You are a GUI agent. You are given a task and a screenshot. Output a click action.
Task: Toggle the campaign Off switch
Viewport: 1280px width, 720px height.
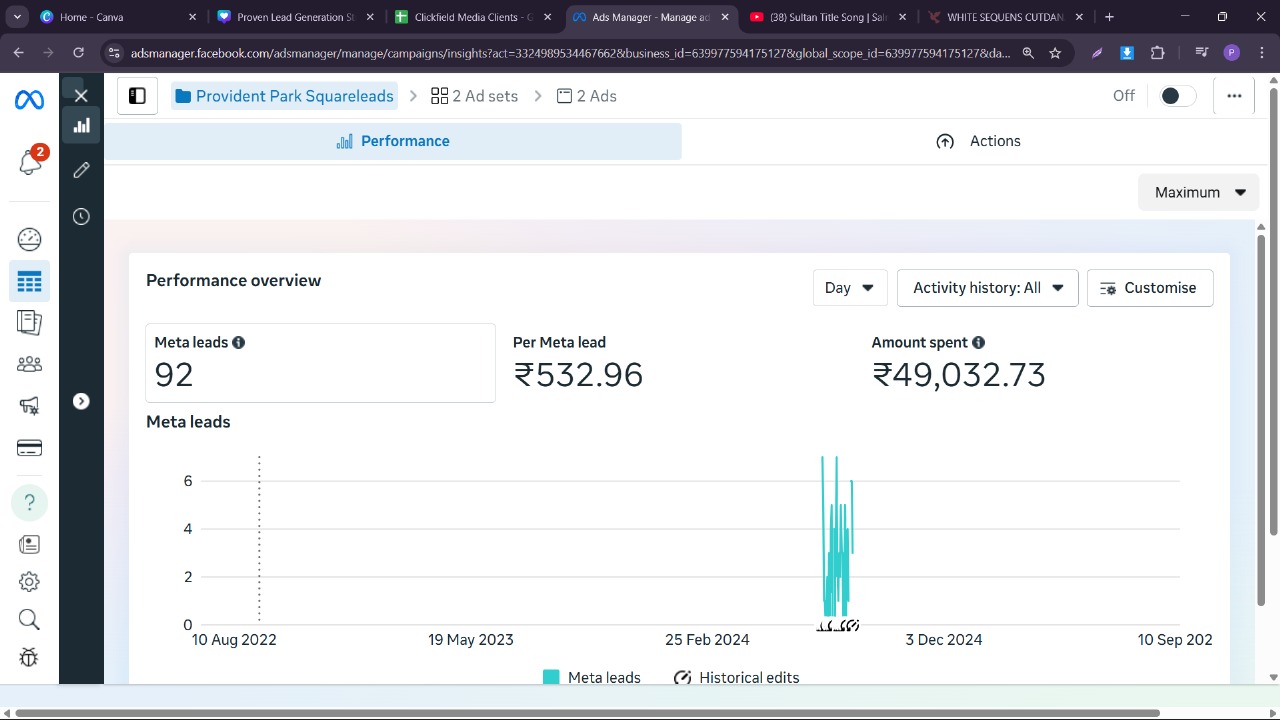(x=1176, y=96)
